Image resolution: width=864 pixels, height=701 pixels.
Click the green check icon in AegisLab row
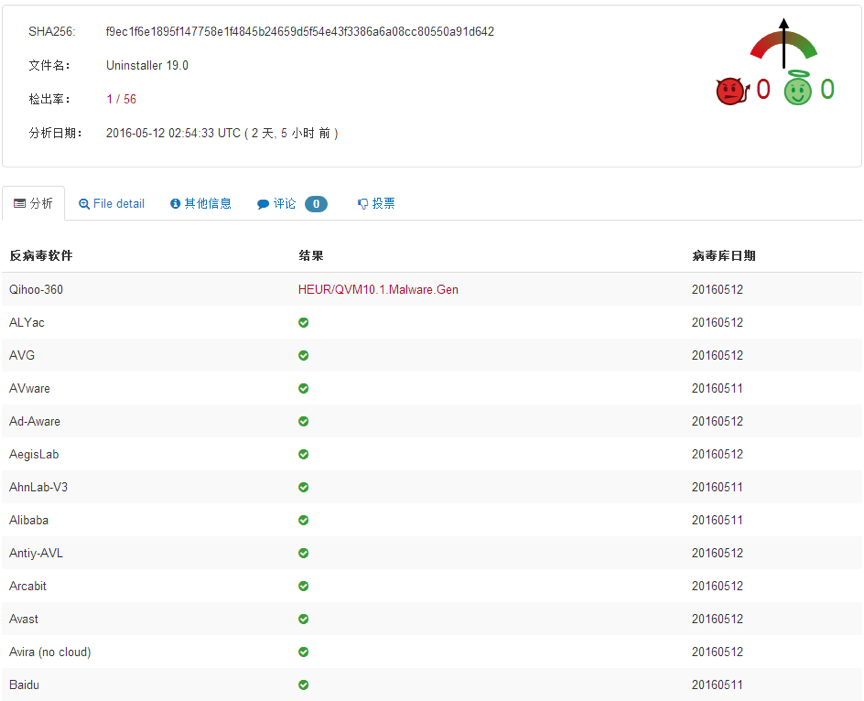pyautogui.click(x=303, y=454)
